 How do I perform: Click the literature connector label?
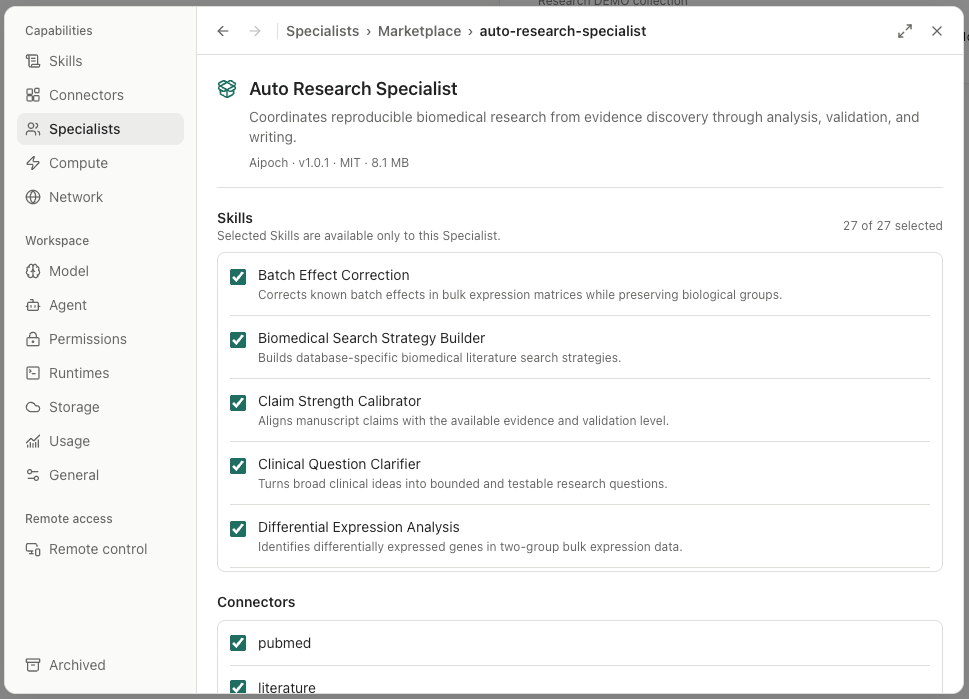(x=287, y=687)
